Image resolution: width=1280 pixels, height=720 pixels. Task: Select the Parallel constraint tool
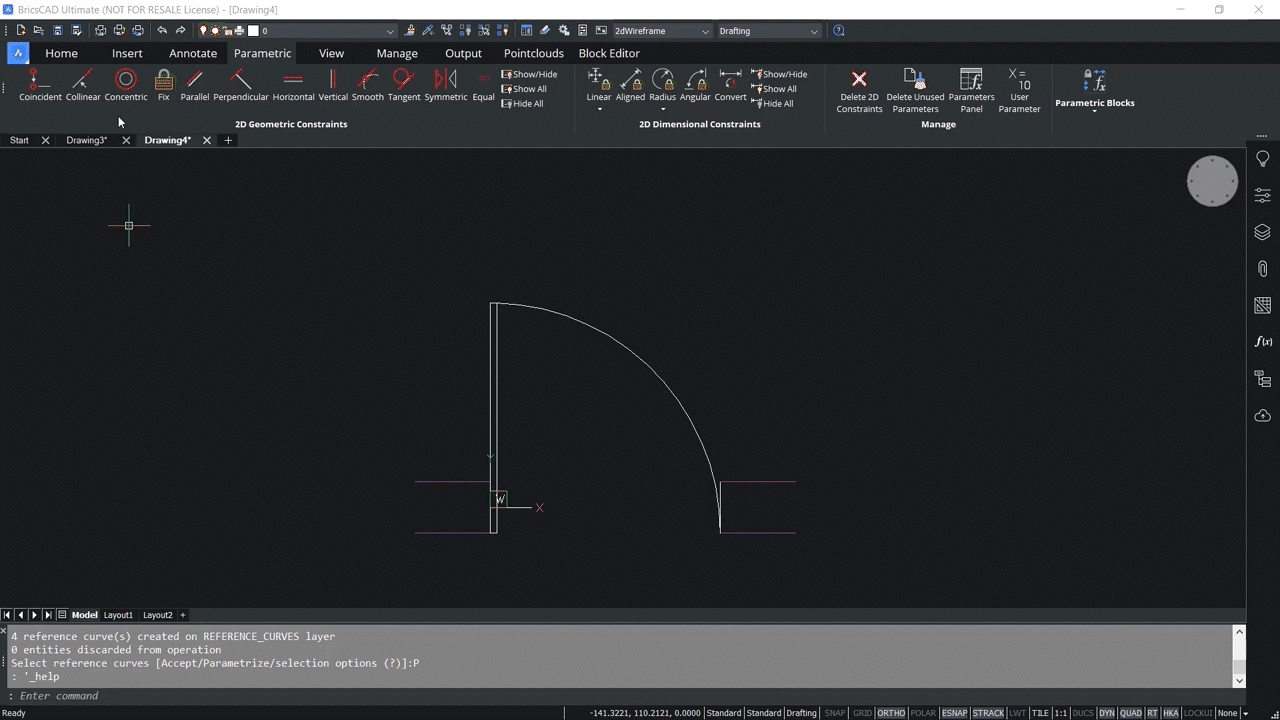point(195,85)
